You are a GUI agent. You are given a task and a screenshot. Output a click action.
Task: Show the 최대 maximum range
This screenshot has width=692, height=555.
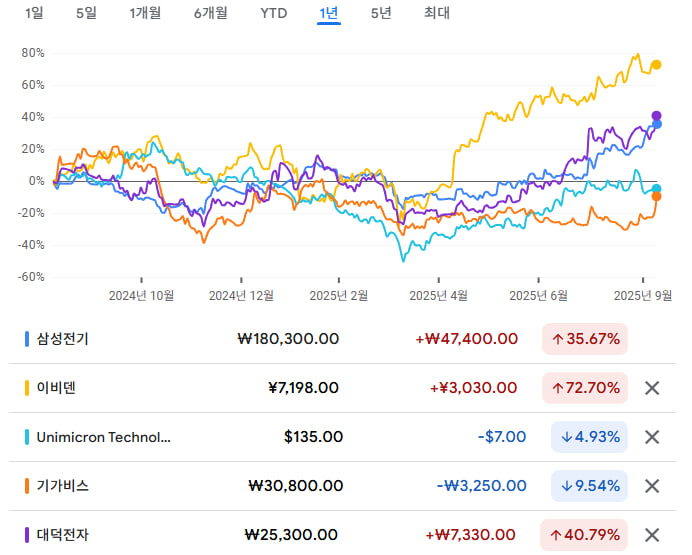(x=436, y=13)
